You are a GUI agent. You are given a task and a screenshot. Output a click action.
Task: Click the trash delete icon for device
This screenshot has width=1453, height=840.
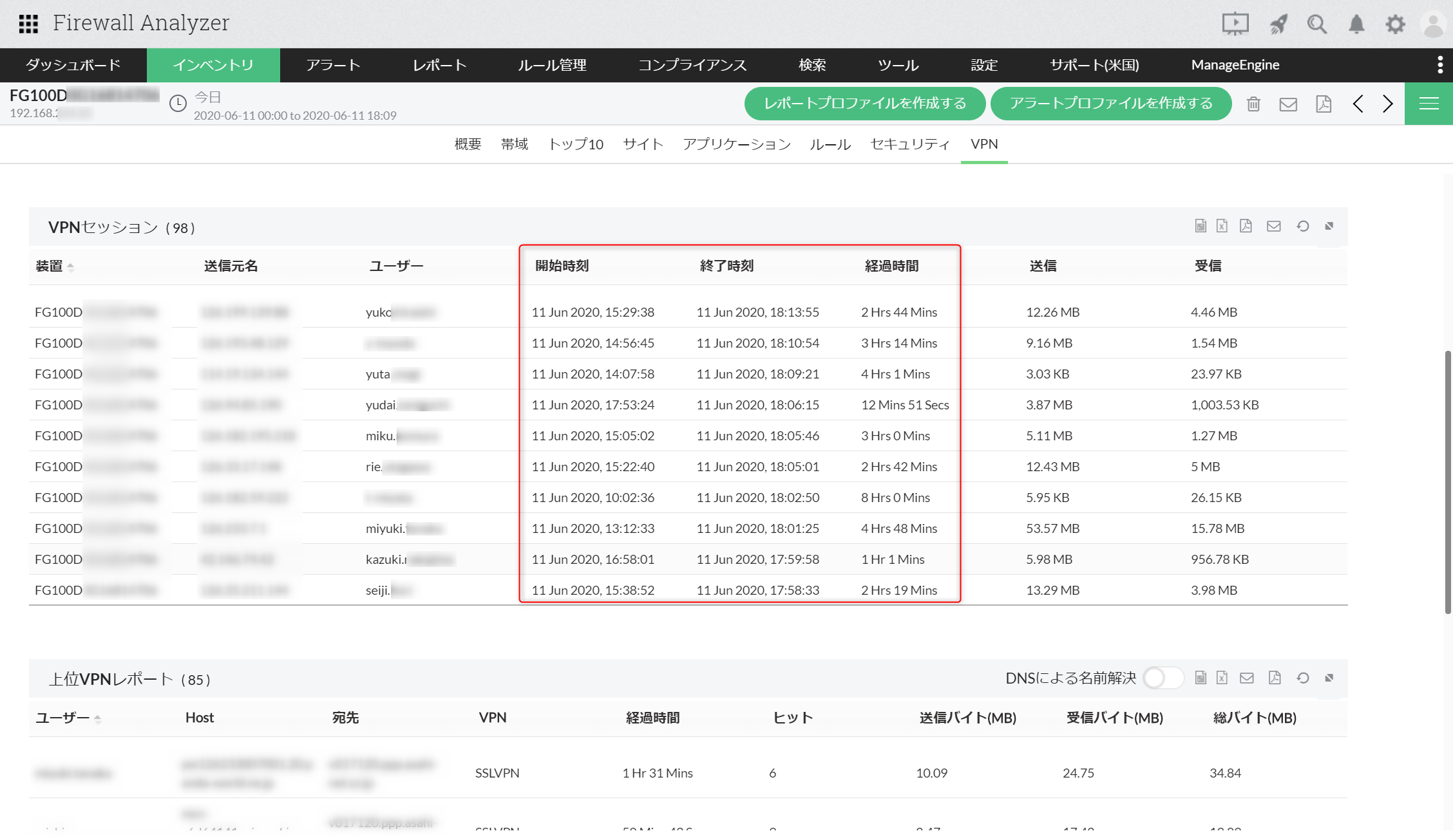click(x=1253, y=104)
